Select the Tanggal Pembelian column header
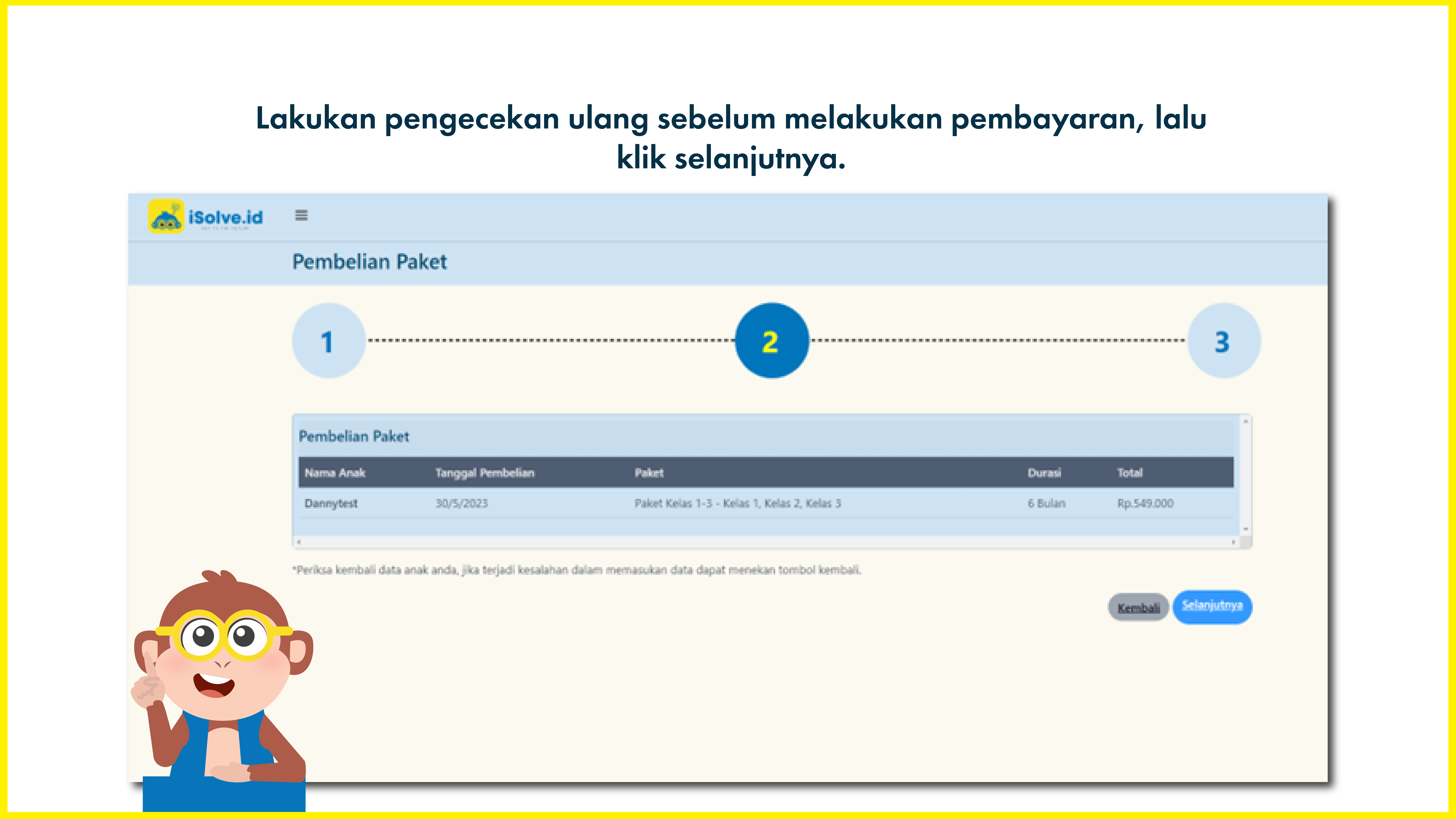This screenshot has width=1456, height=819. tap(485, 473)
